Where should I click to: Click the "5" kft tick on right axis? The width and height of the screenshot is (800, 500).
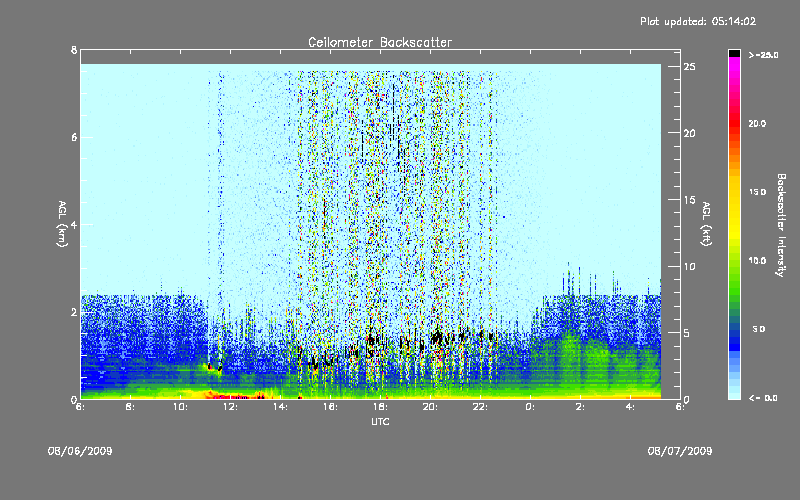687,333
